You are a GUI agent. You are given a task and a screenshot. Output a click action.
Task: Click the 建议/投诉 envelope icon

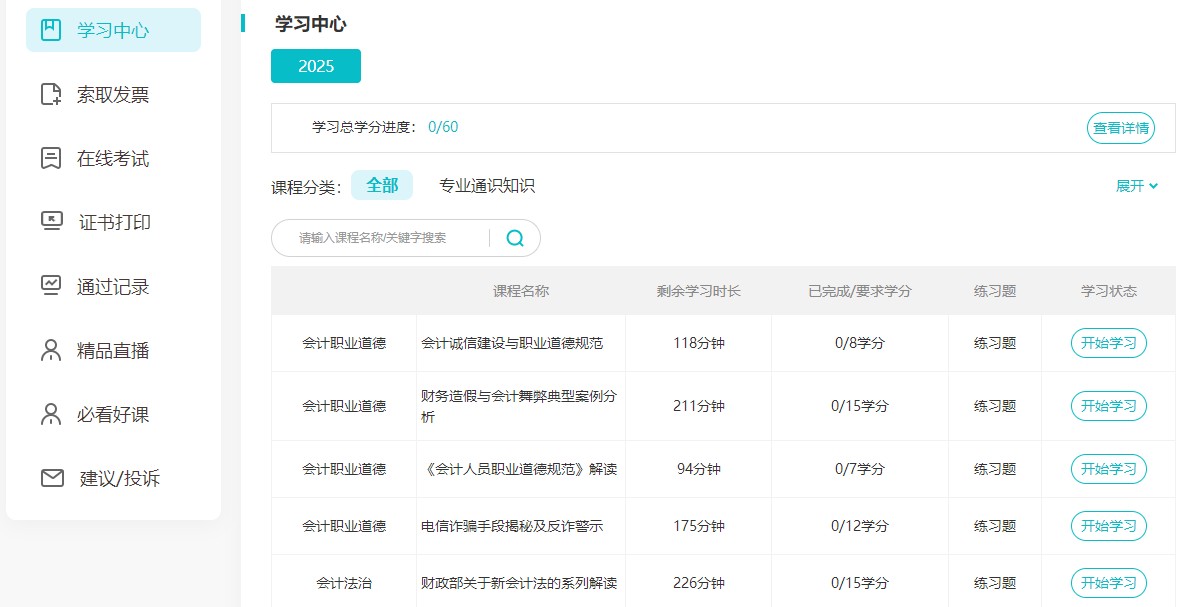click(52, 478)
